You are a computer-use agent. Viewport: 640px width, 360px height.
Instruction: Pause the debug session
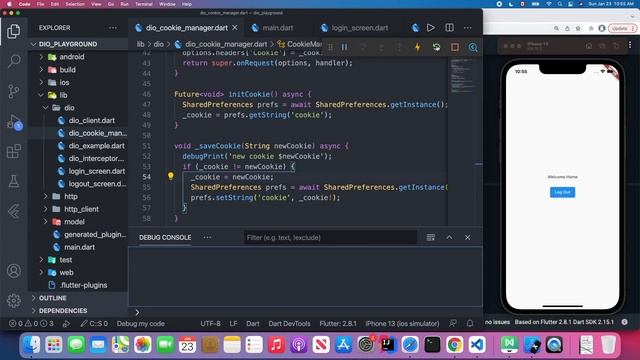[344, 47]
